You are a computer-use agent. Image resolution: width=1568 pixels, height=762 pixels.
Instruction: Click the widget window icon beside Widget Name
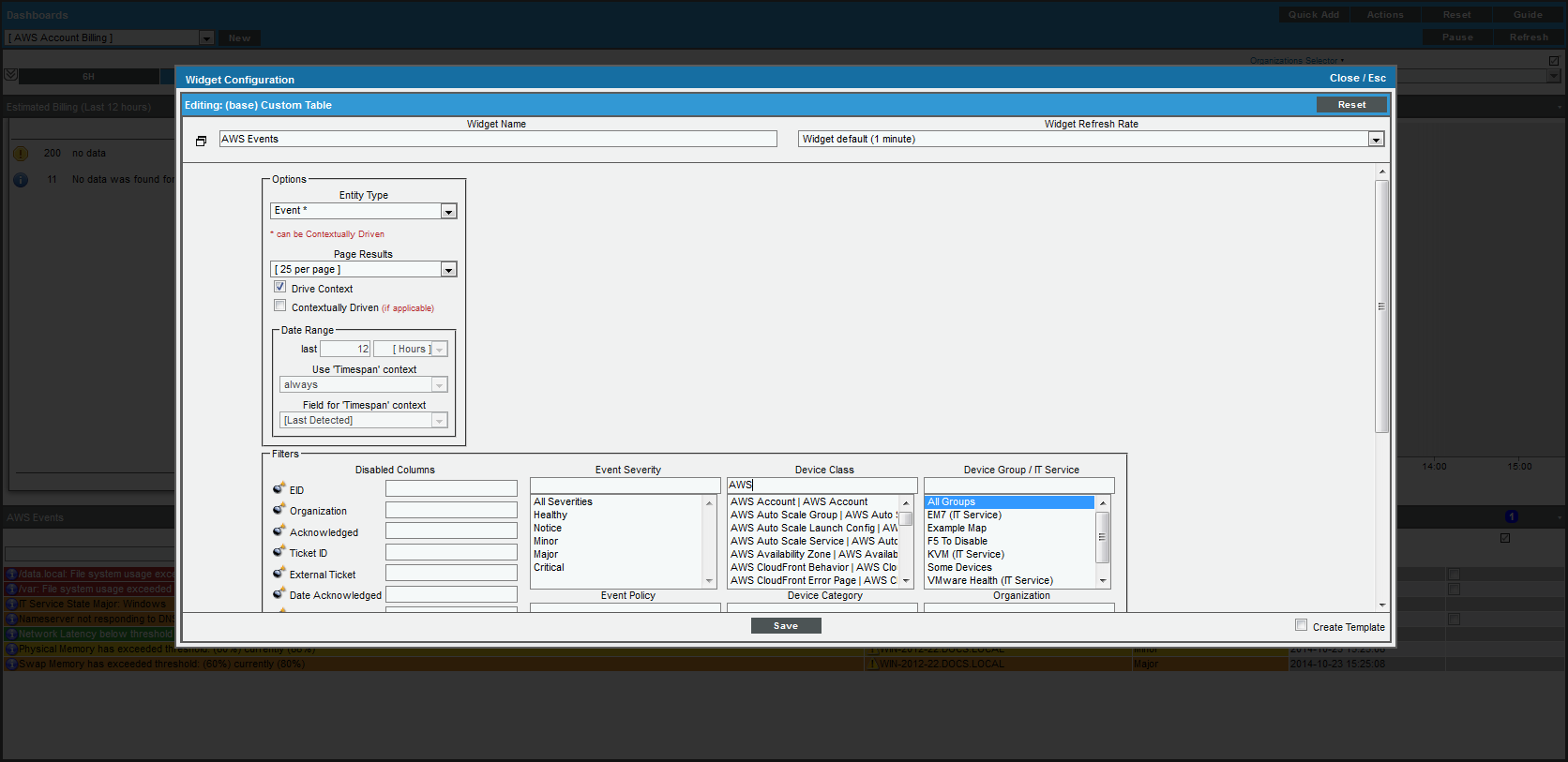201,141
